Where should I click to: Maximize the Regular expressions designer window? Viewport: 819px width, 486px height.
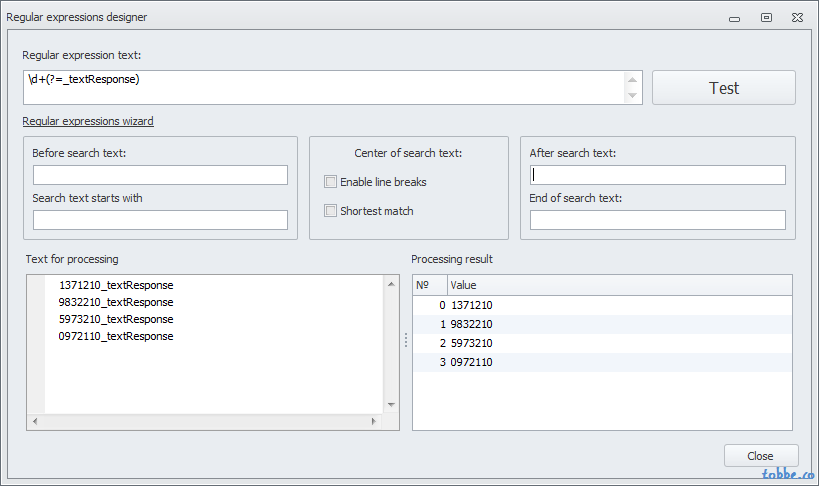tap(766, 18)
